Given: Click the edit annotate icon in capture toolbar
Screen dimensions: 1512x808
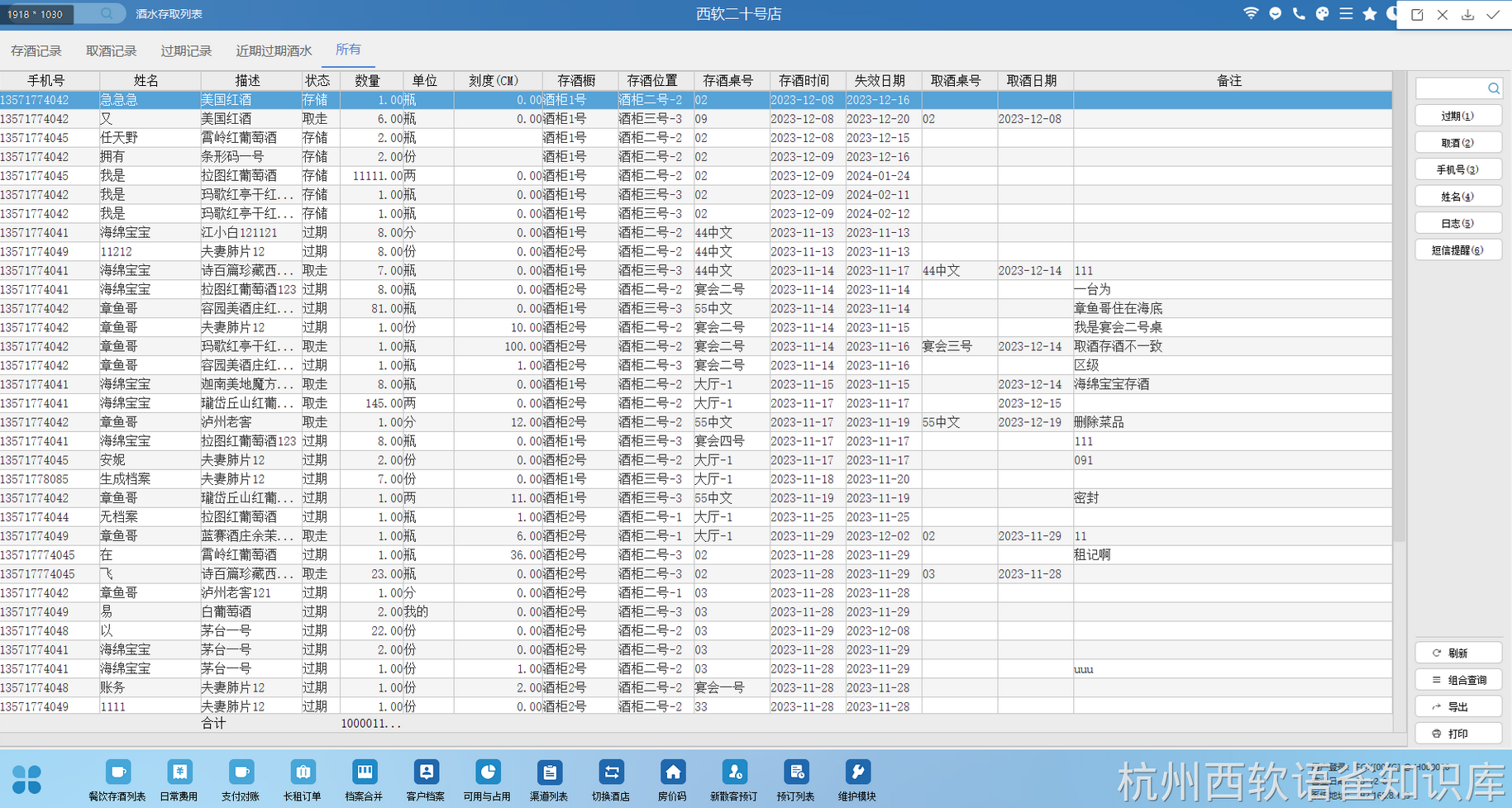Looking at the screenshot, I should pos(1417,15).
